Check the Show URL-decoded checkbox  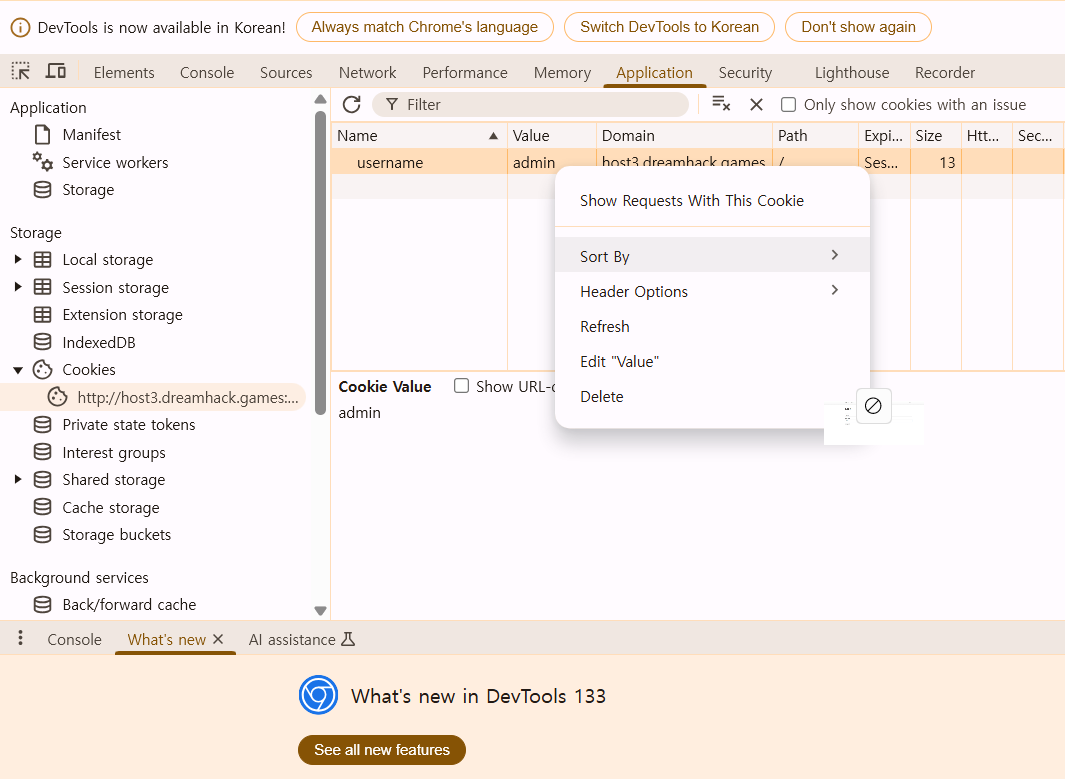461,386
